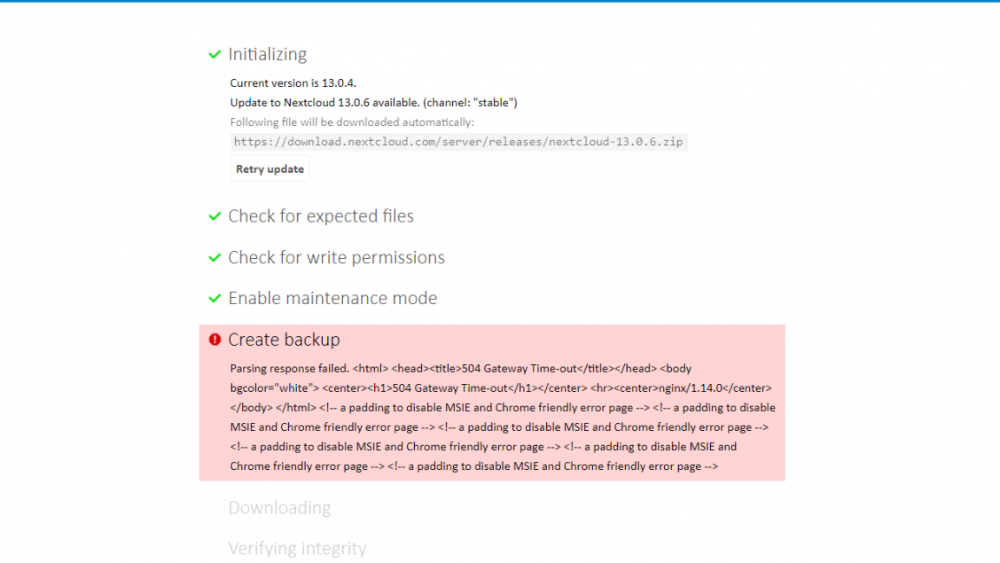Click the 'Parsing response failed' error message
Image resolution: width=1000 pixels, height=563 pixels.
pyautogui.click(x=503, y=417)
